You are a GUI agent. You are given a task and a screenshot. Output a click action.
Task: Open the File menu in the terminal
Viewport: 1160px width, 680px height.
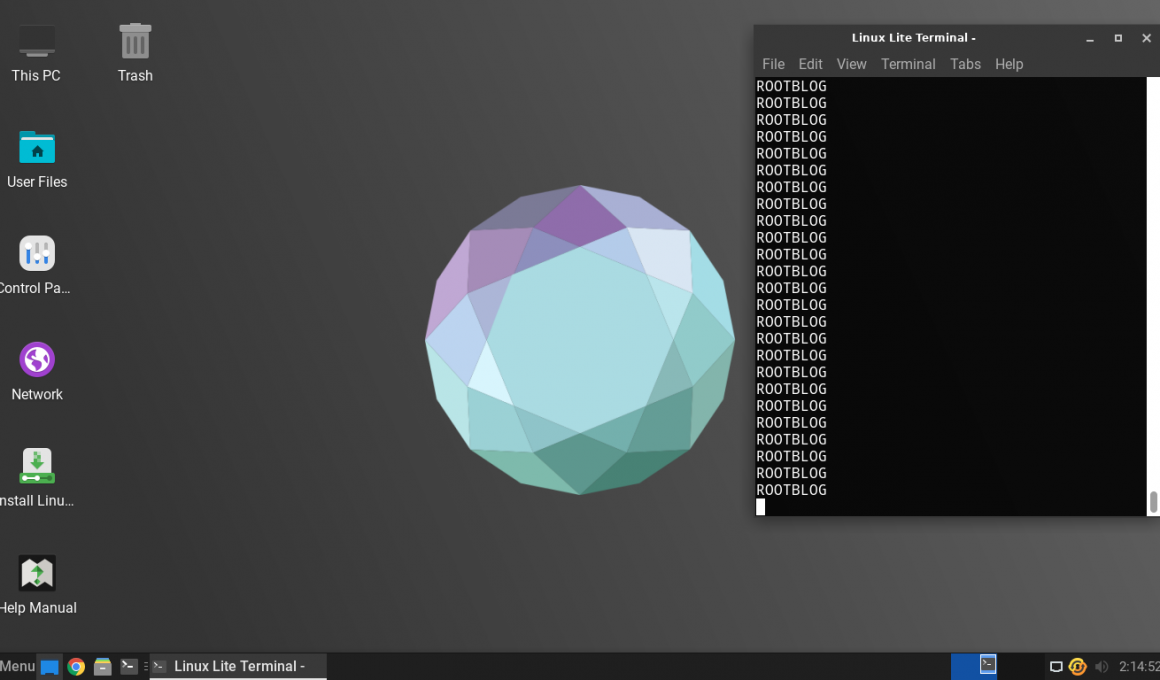(772, 63)
